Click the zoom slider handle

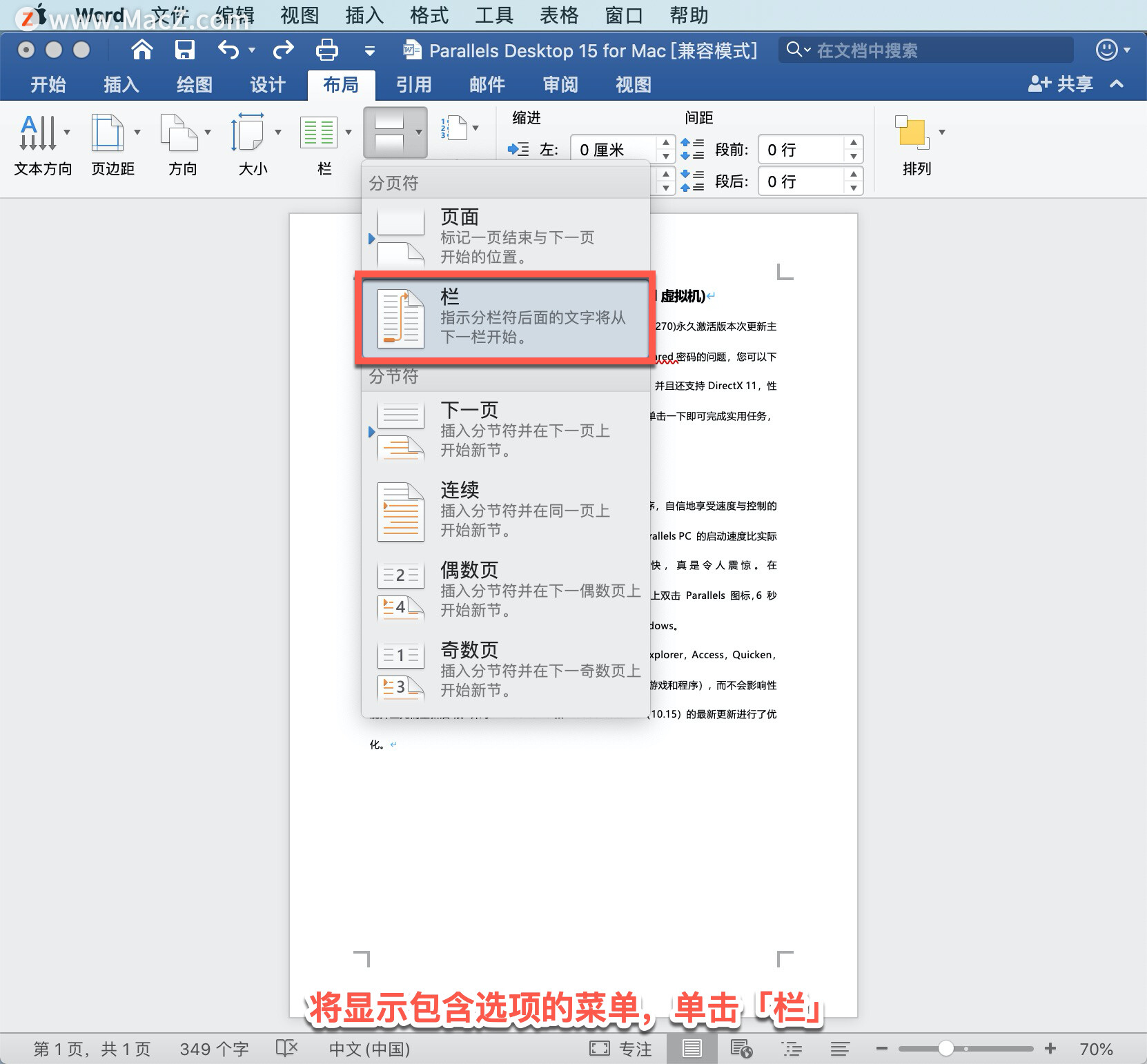click(x=945, y=1049)
